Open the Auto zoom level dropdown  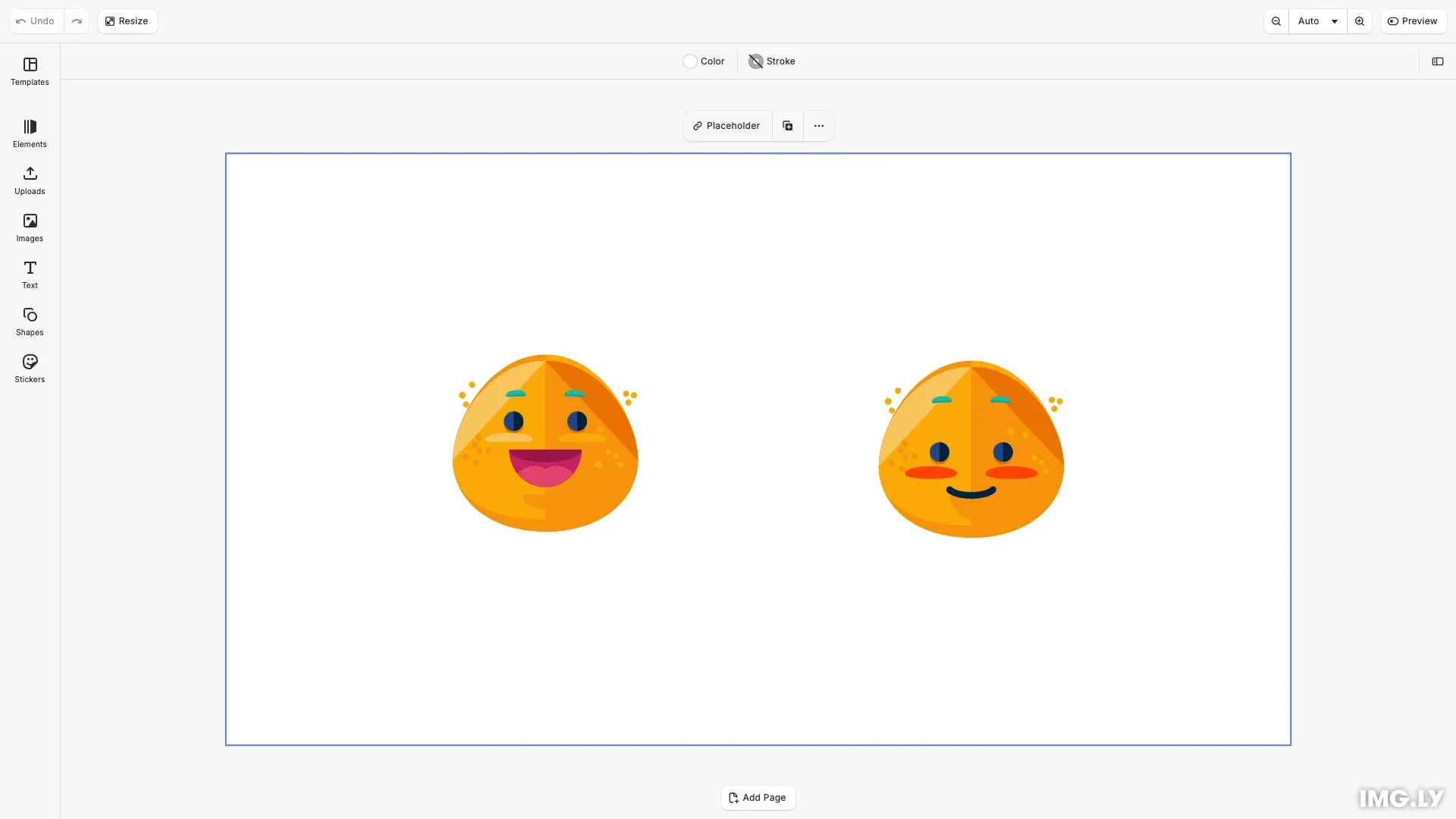[x=1318, y=20]
